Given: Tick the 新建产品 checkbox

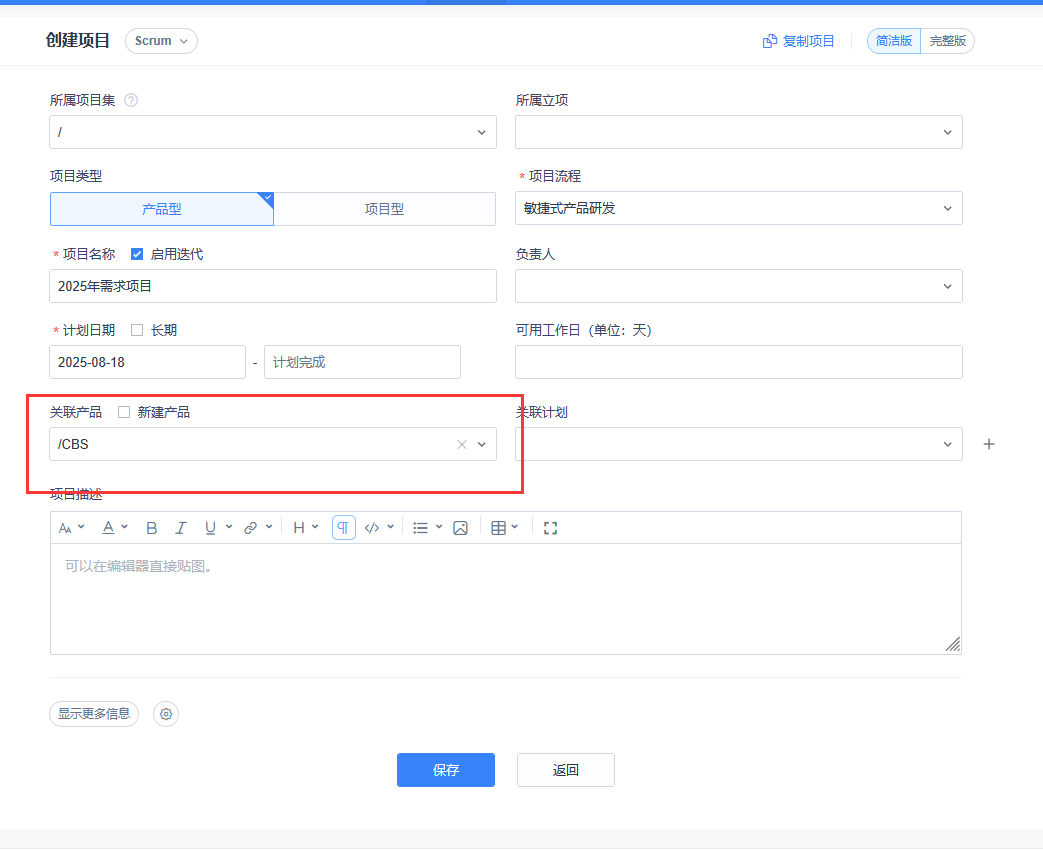Looking at the screenshot, I should point(124,412).
